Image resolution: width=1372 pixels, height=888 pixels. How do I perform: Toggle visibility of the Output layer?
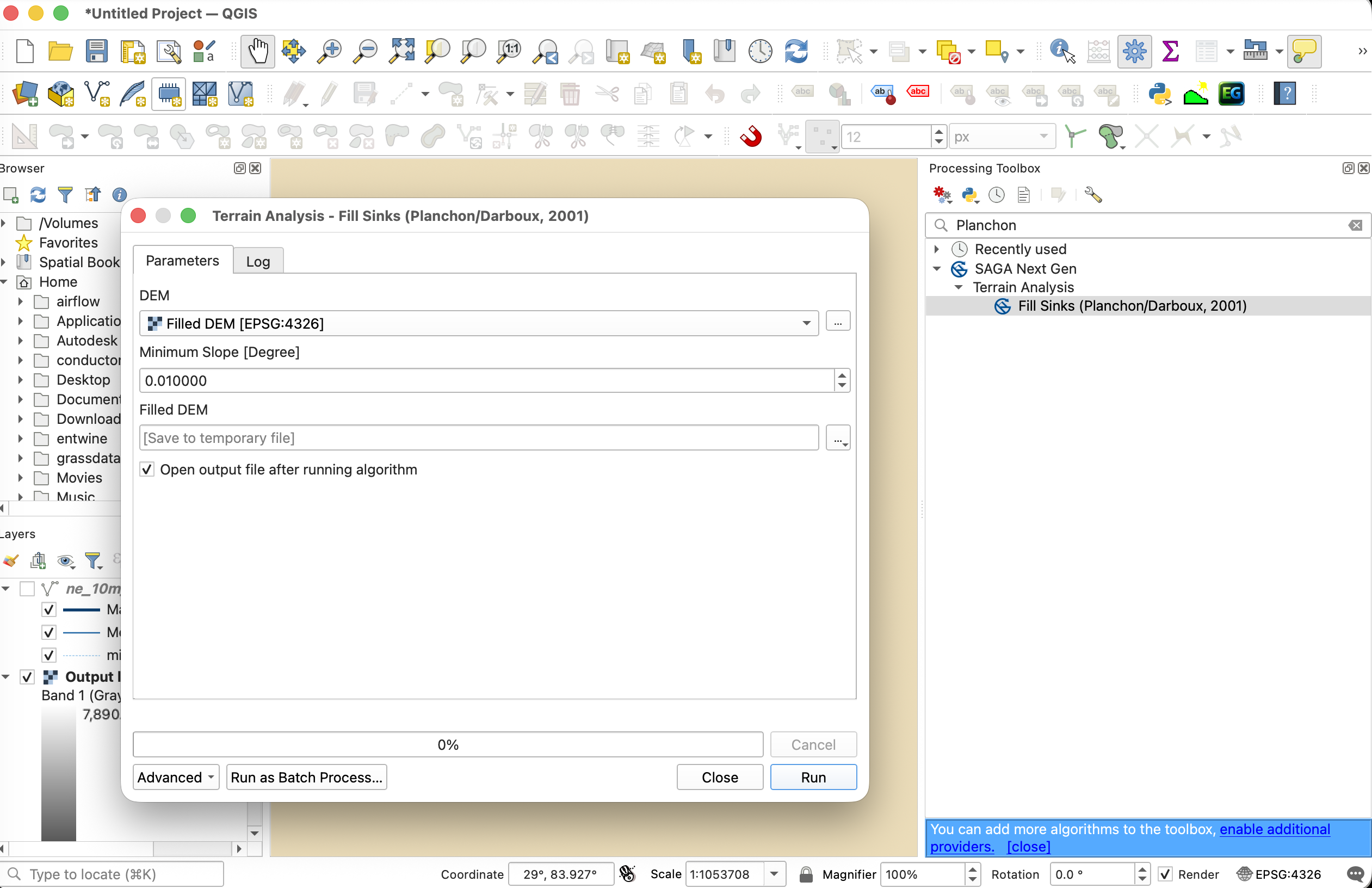click(x=27, y=676)
